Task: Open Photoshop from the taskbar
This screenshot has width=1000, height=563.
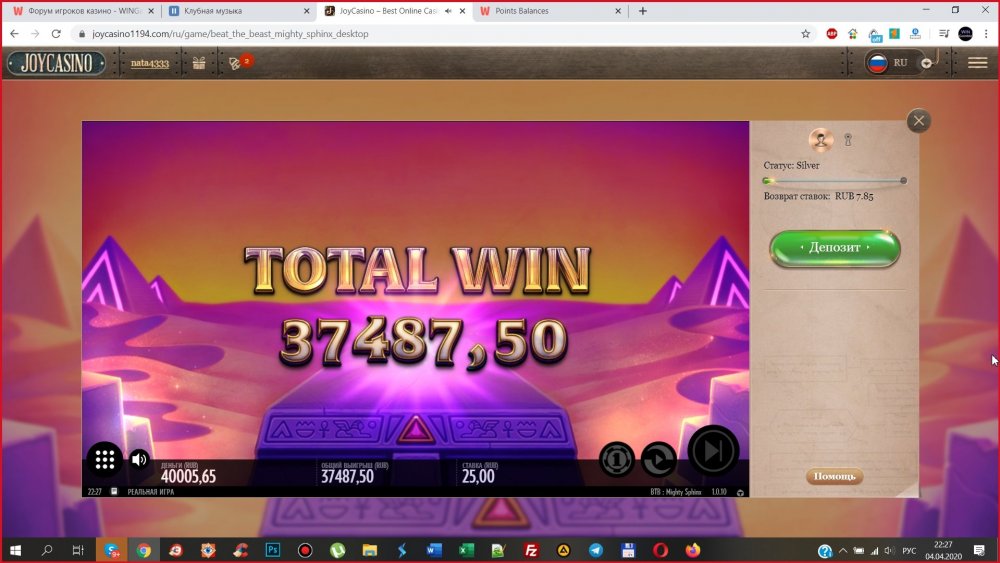Action: point(272,550)
